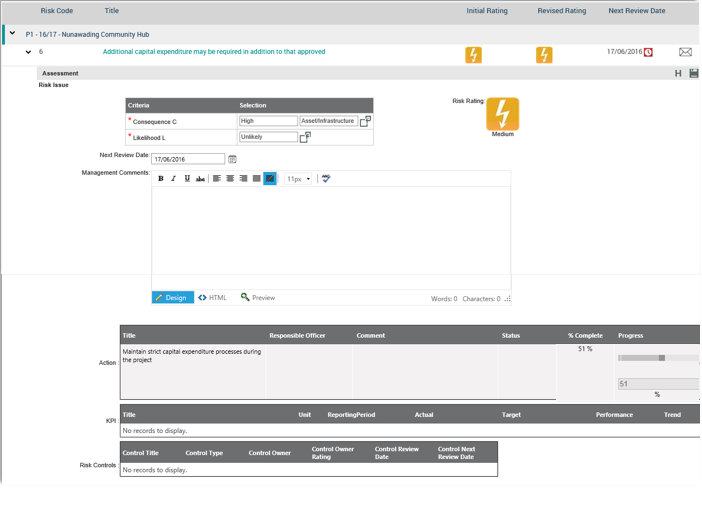The image size is (702, 505).
Task: Open Likelihood L selection popup icon
Action: (x=305, y=137)
